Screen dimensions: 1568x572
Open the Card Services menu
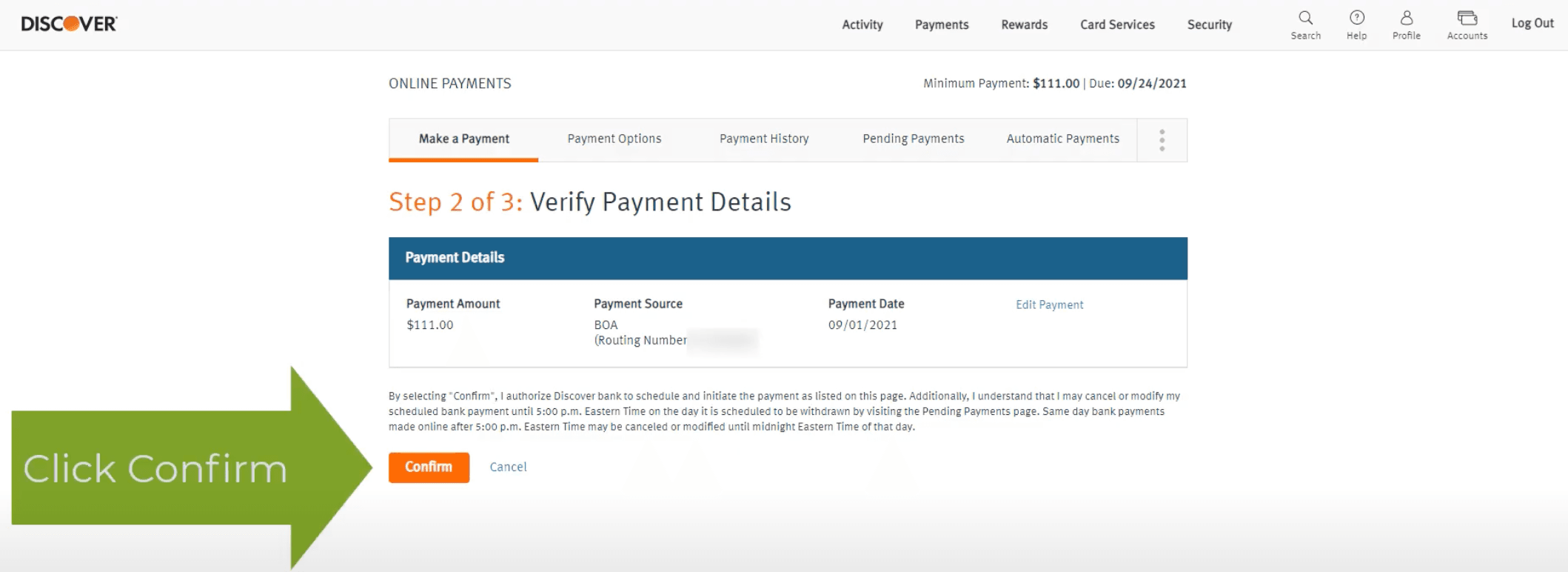coord(1116,24)
